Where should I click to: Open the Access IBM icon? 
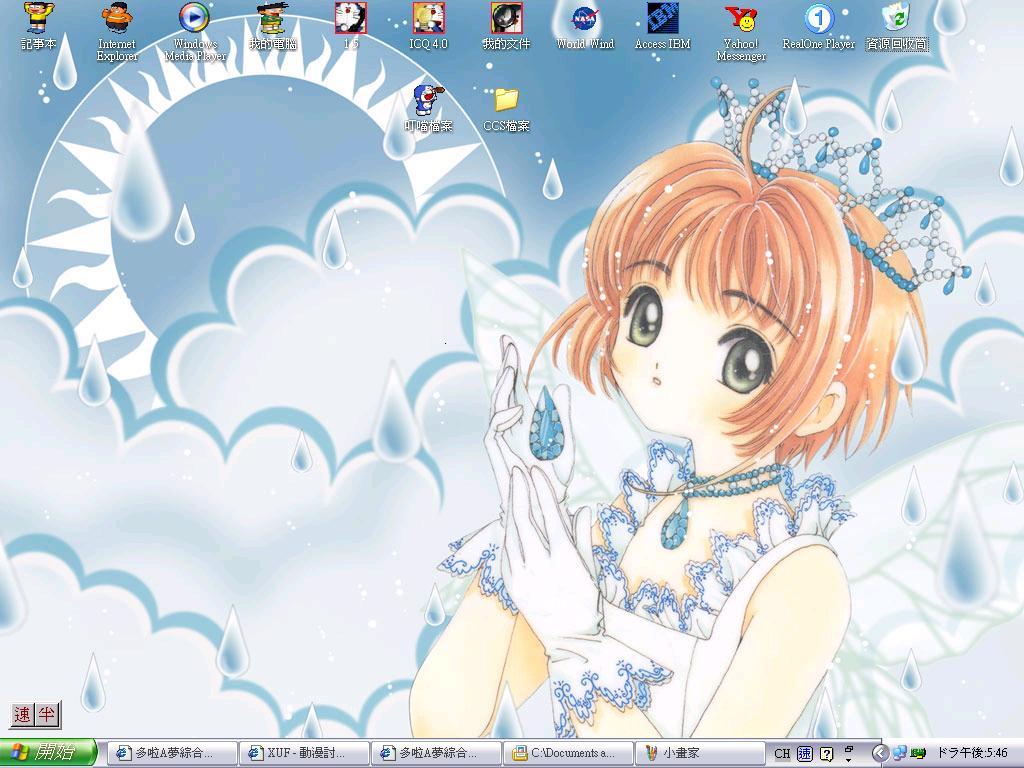click(x=663, y=26)
